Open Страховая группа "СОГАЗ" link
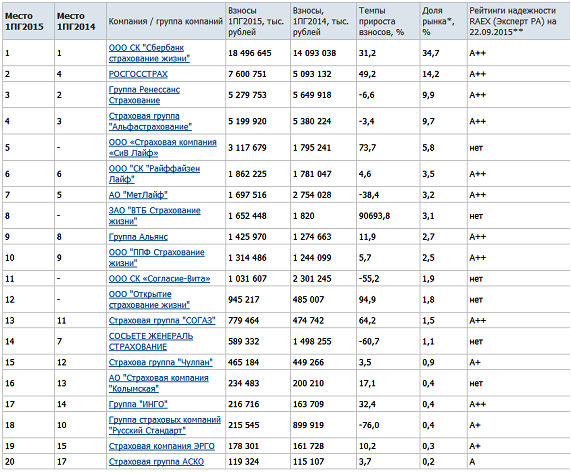This screenshot has width=571, height=473. point(162,321)
